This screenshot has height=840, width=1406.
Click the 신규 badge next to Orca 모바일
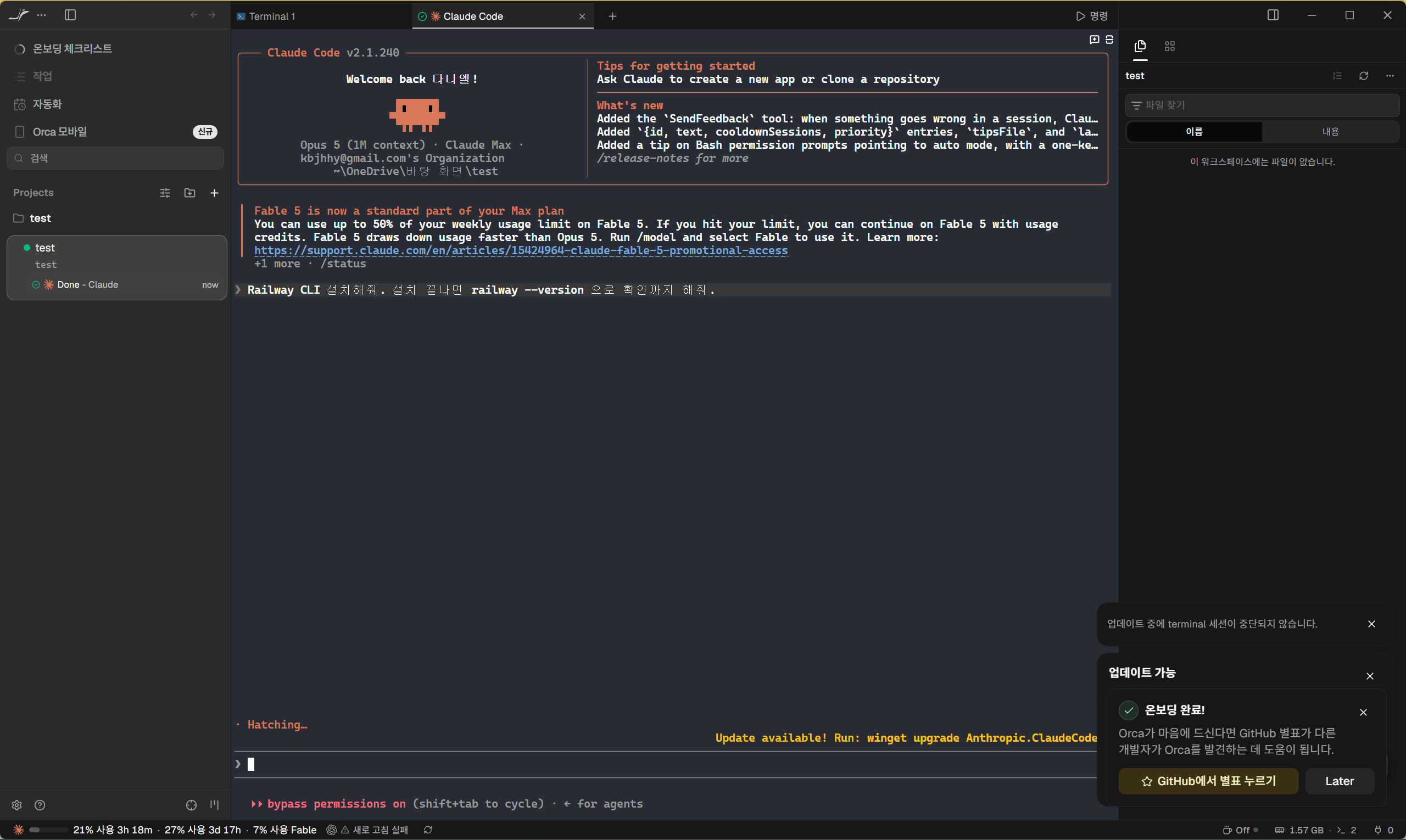[x=205, y=132]
